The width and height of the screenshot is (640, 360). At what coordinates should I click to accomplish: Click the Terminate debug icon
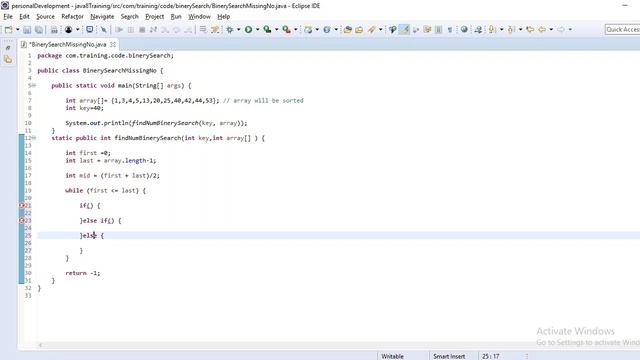pos(142,29)
